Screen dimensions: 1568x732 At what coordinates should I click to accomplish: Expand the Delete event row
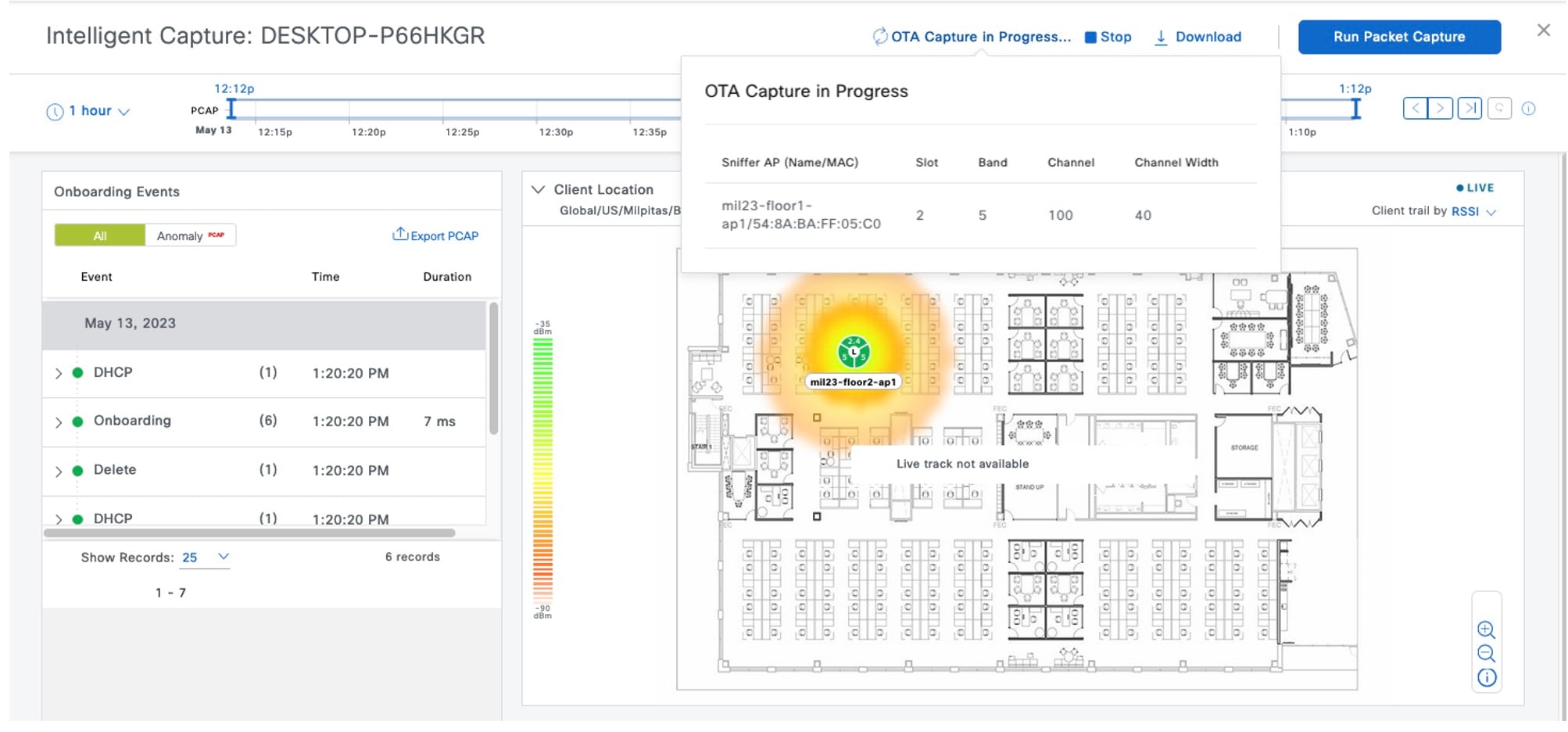(59, 472)
